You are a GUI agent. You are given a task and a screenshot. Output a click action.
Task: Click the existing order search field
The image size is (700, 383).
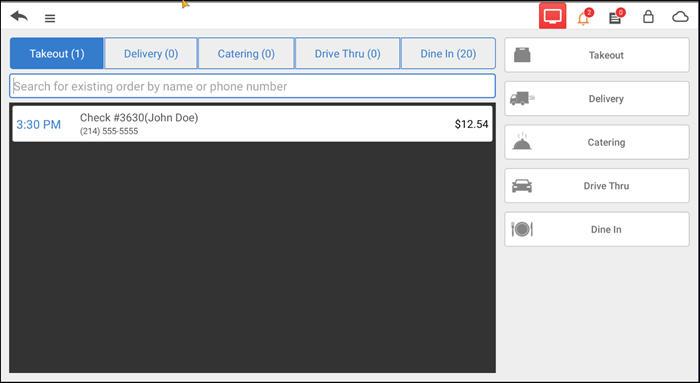[252, 86]
